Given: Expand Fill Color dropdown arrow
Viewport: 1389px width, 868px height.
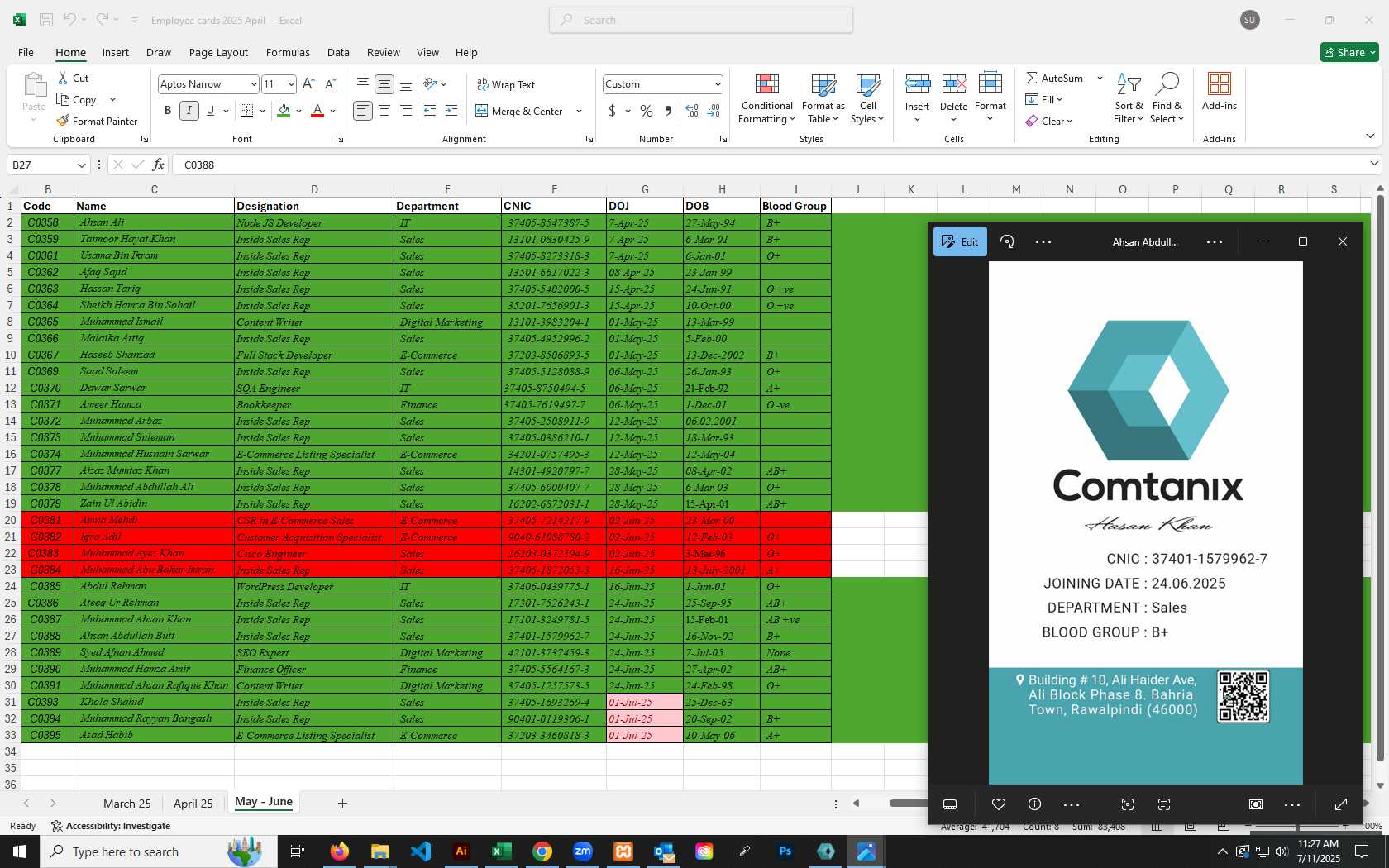Looking at the screenshot, I should tap(298, 111).
